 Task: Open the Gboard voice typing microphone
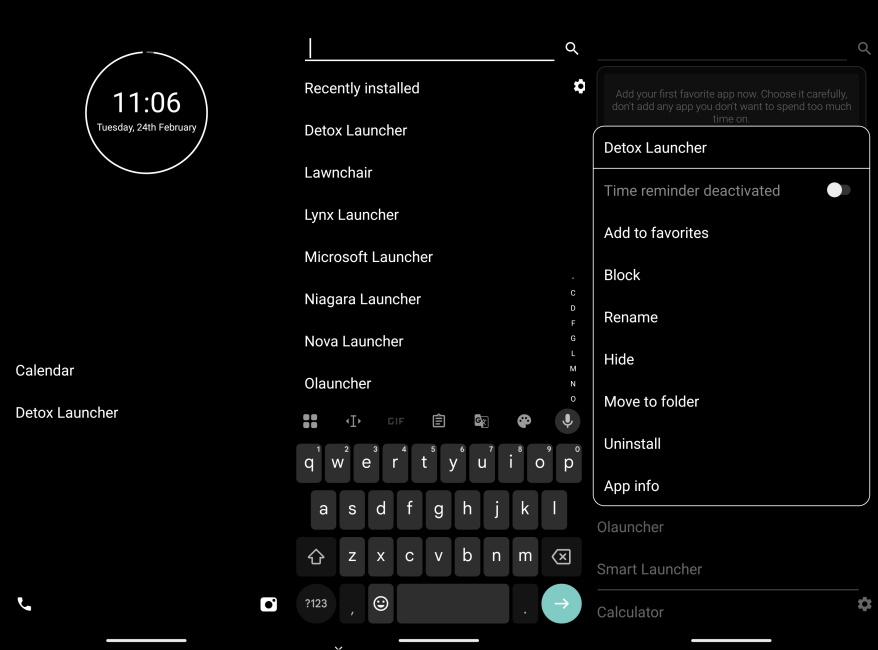566,420
